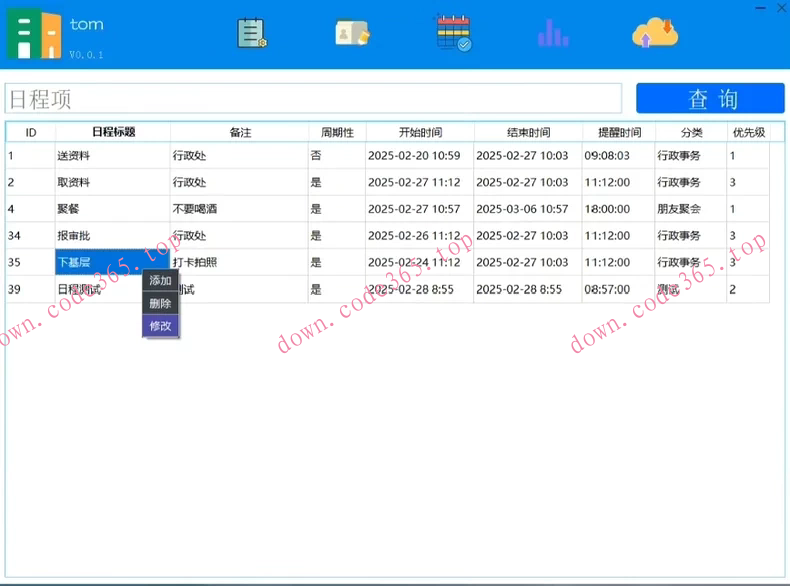
Task: Select the 送资料 schedule row
Action: [73, 156]
